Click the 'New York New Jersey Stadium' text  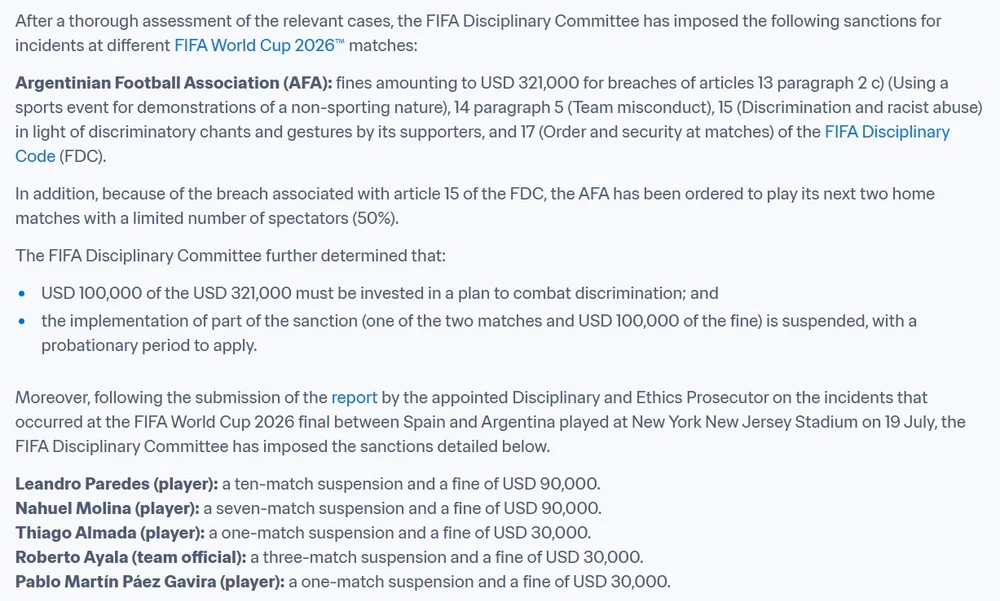click(x=744, y=422)
